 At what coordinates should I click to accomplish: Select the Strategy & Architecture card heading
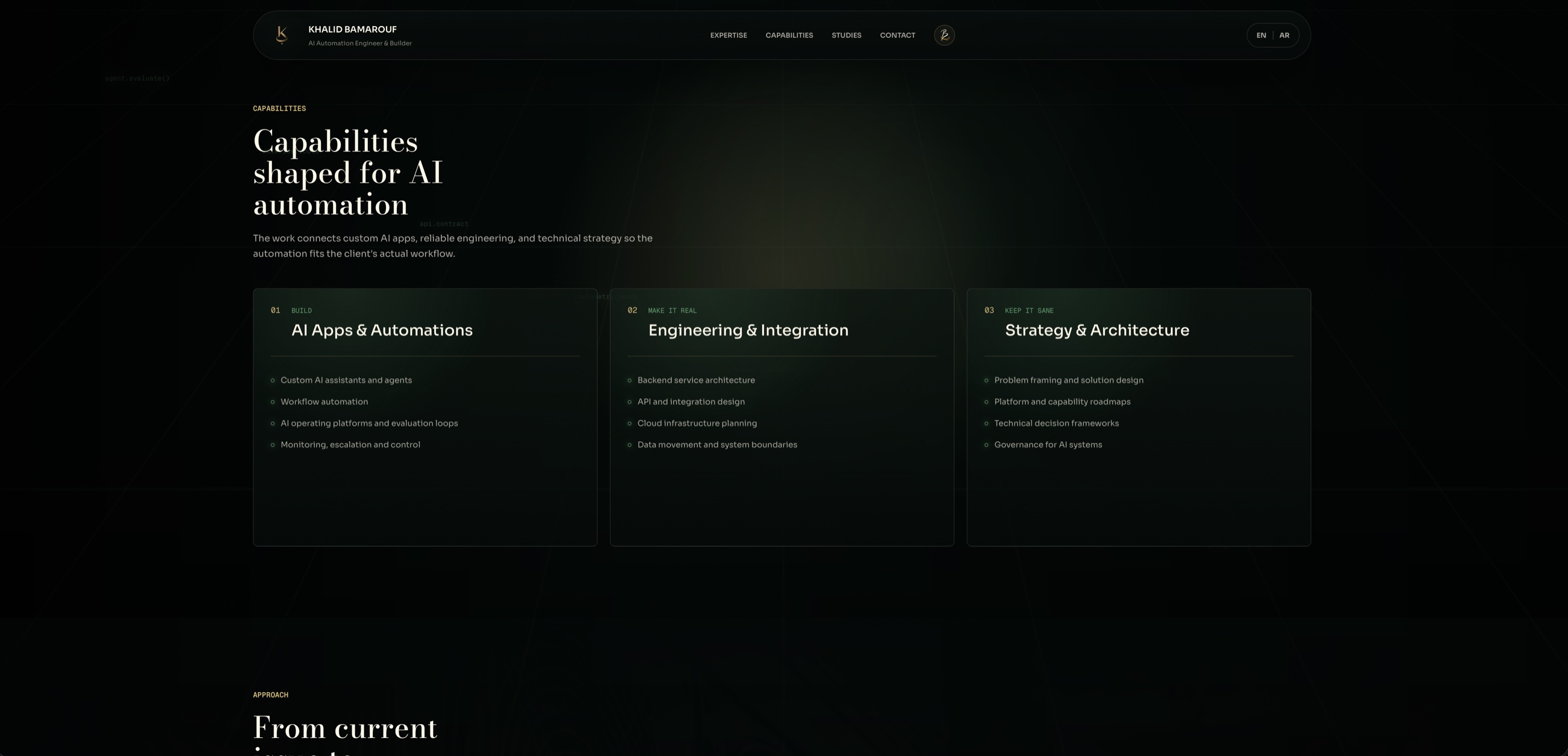tap(1097, 330)
